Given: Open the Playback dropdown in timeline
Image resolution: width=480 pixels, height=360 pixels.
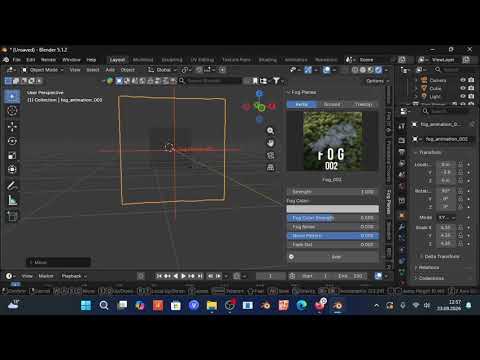Looking at the screenshot, I should 74,276.
